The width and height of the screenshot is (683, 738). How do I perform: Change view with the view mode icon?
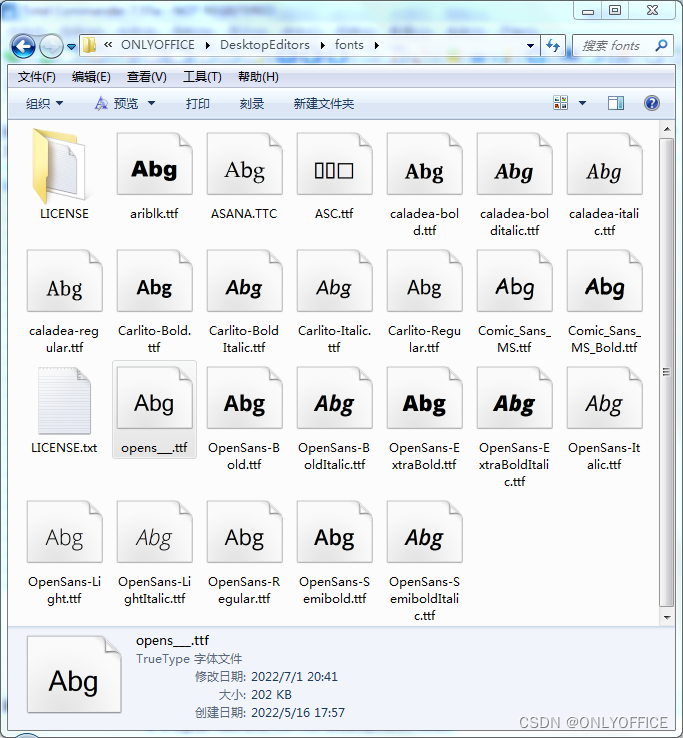tap(561, 103)
